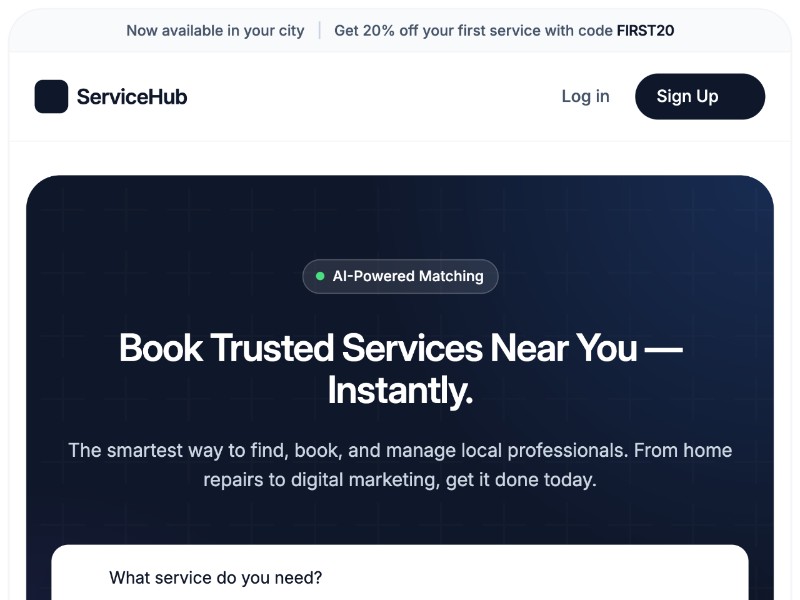Click 'Book Trusted Services Near You' headline

pyautogui.click(x=378, y=348)
